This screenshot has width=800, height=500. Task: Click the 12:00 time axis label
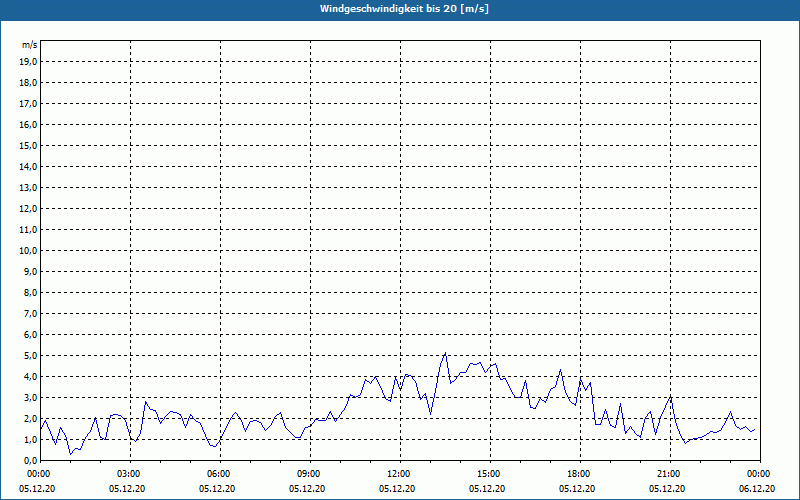399,474
